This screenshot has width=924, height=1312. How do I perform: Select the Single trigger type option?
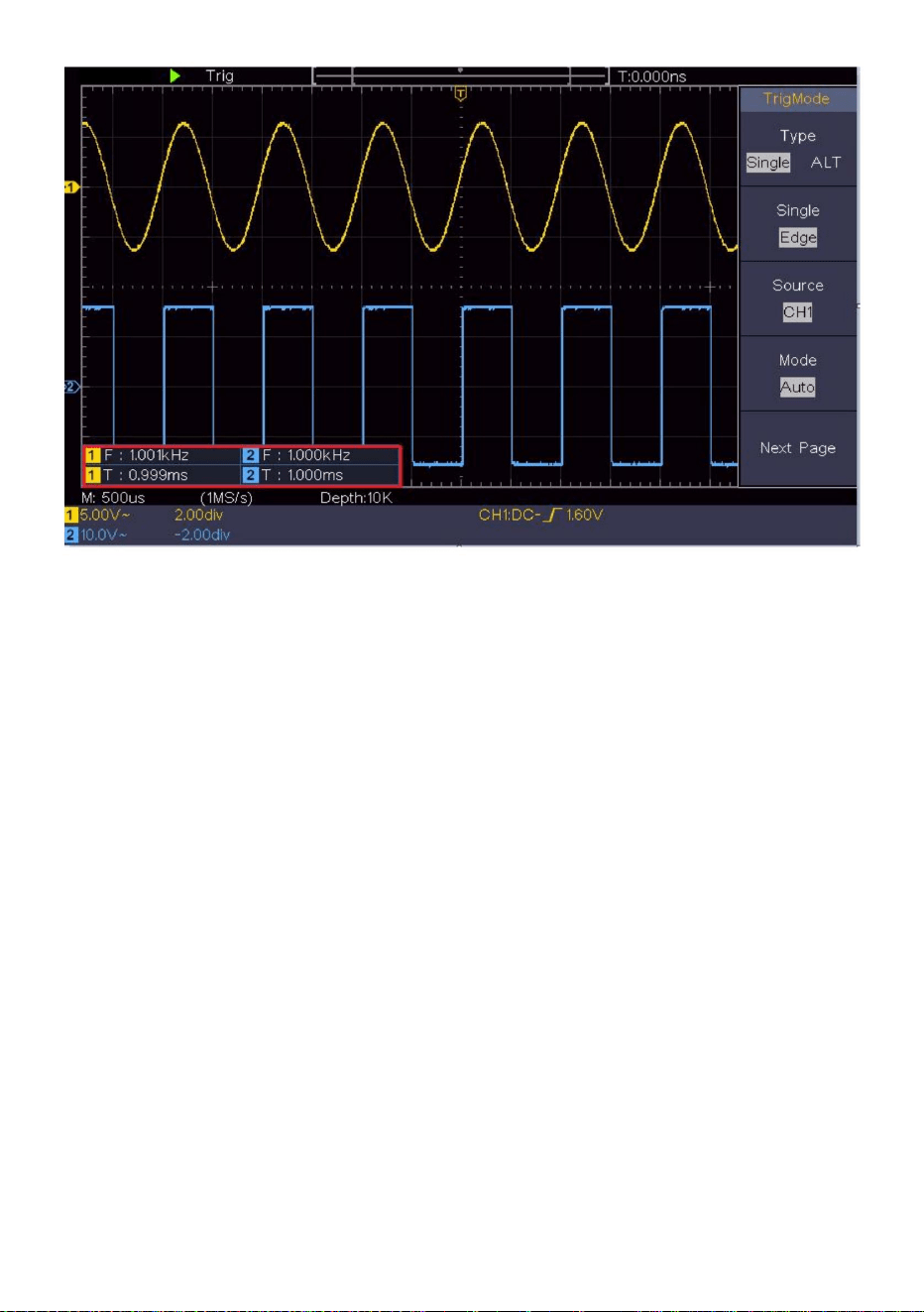click(768, 163)
